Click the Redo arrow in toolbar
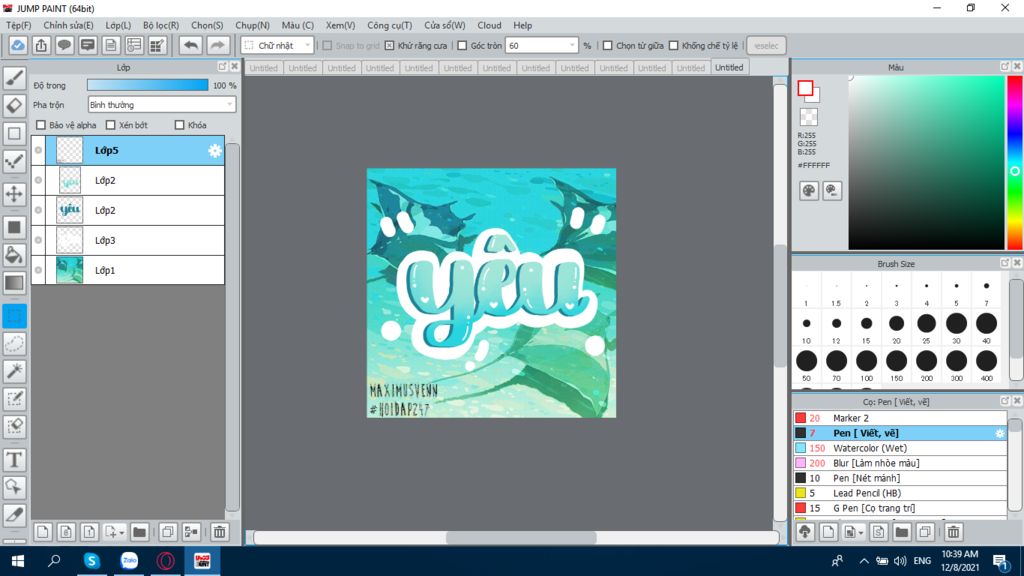Image resolution: width=1024 pixels, height=576 pixels. (x=217, y=46)
